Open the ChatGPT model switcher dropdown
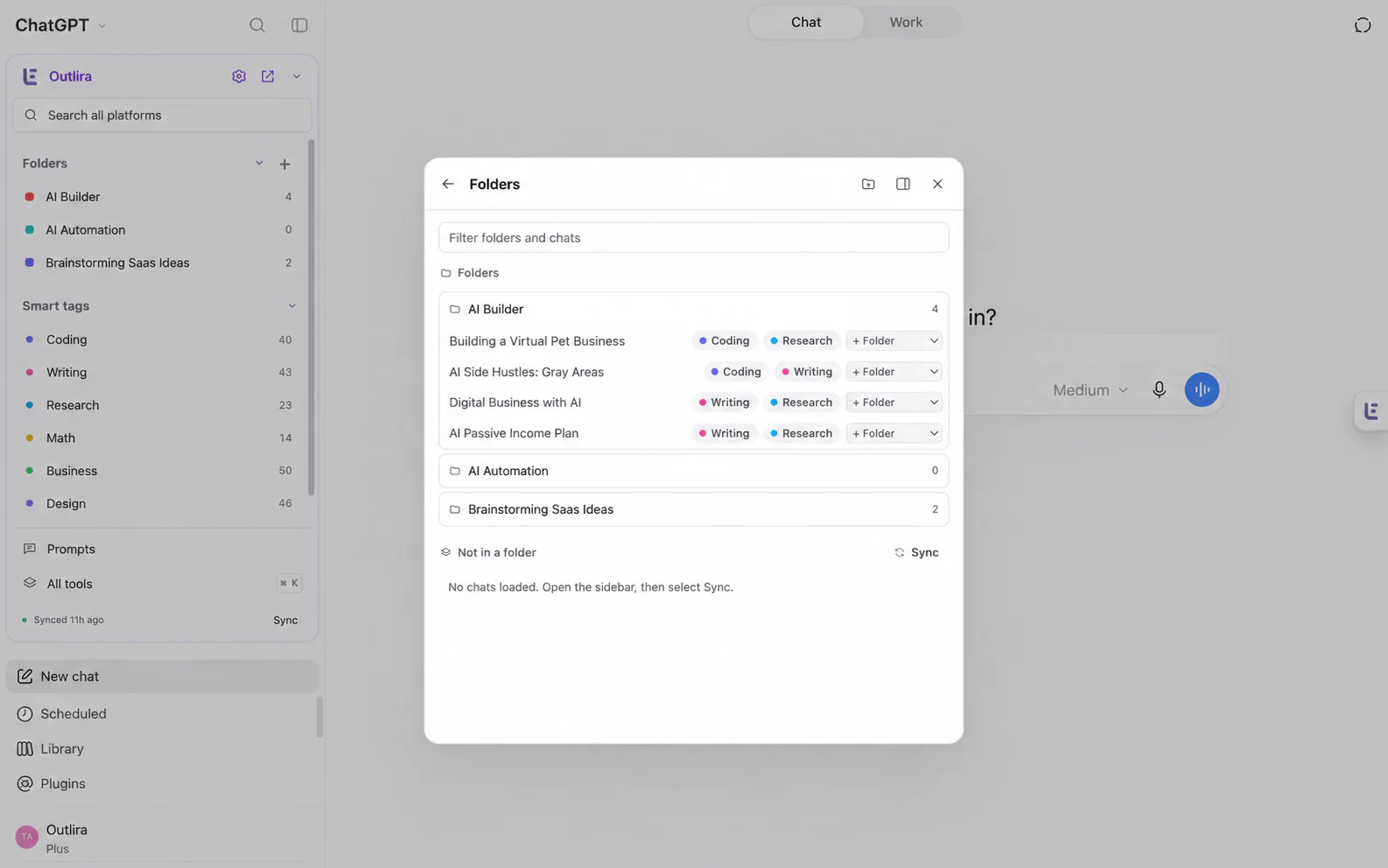 tap(60, 25)
